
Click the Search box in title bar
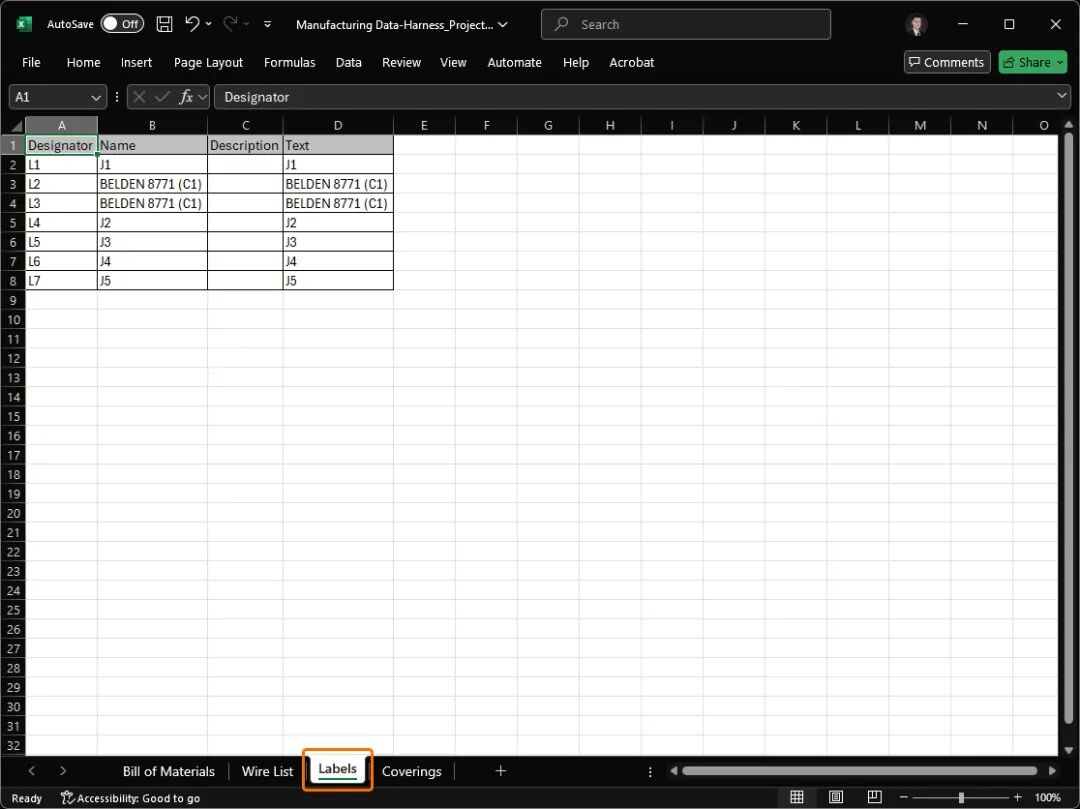click(x=685, y=24)
